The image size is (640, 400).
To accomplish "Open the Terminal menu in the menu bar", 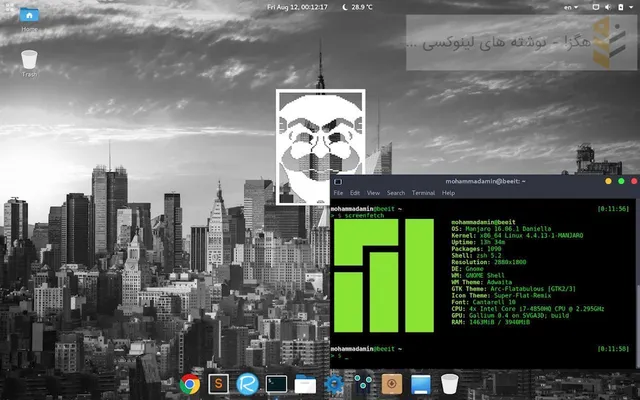I will click(423, 193).
